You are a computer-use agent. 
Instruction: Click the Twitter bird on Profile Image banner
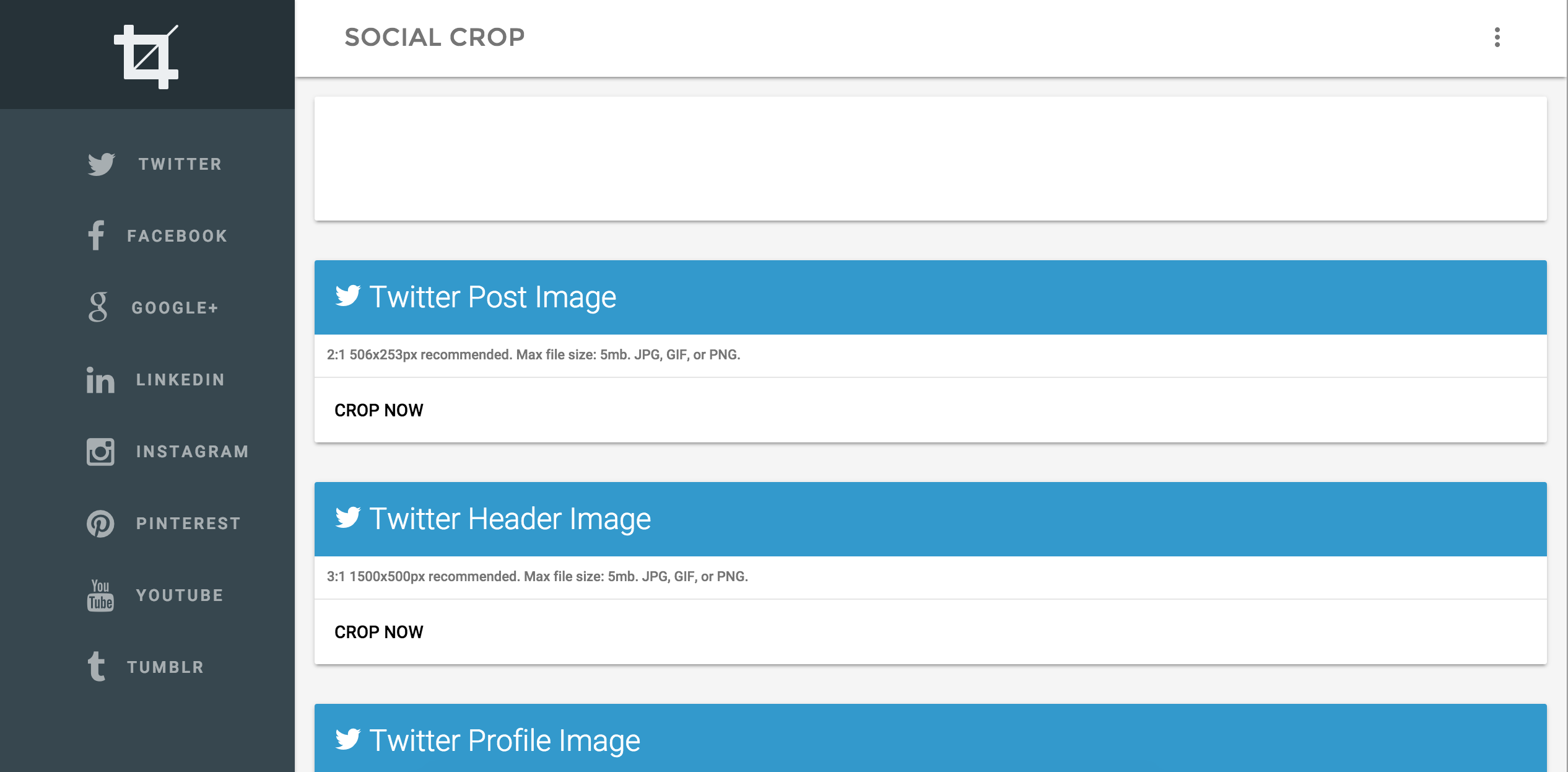[x=349, y=740]
